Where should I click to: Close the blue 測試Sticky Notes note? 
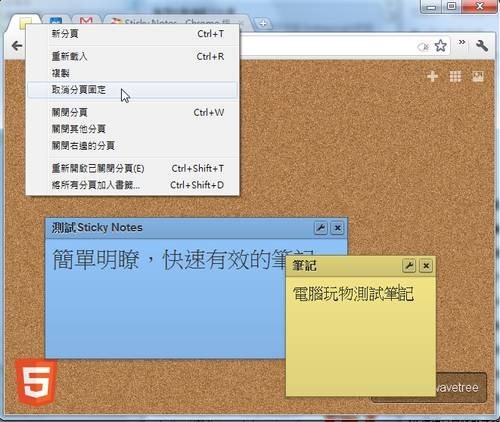click(337, 228)
